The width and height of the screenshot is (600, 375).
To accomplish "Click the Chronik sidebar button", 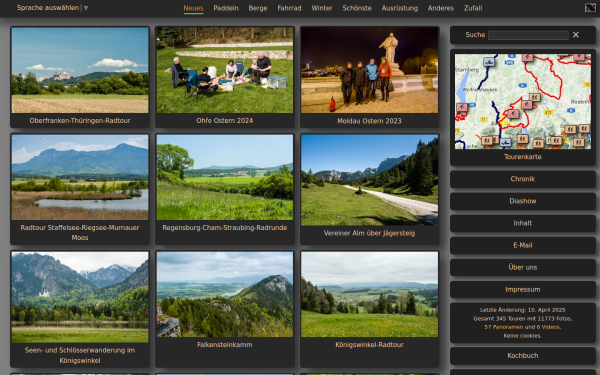I will click(523, 179).
